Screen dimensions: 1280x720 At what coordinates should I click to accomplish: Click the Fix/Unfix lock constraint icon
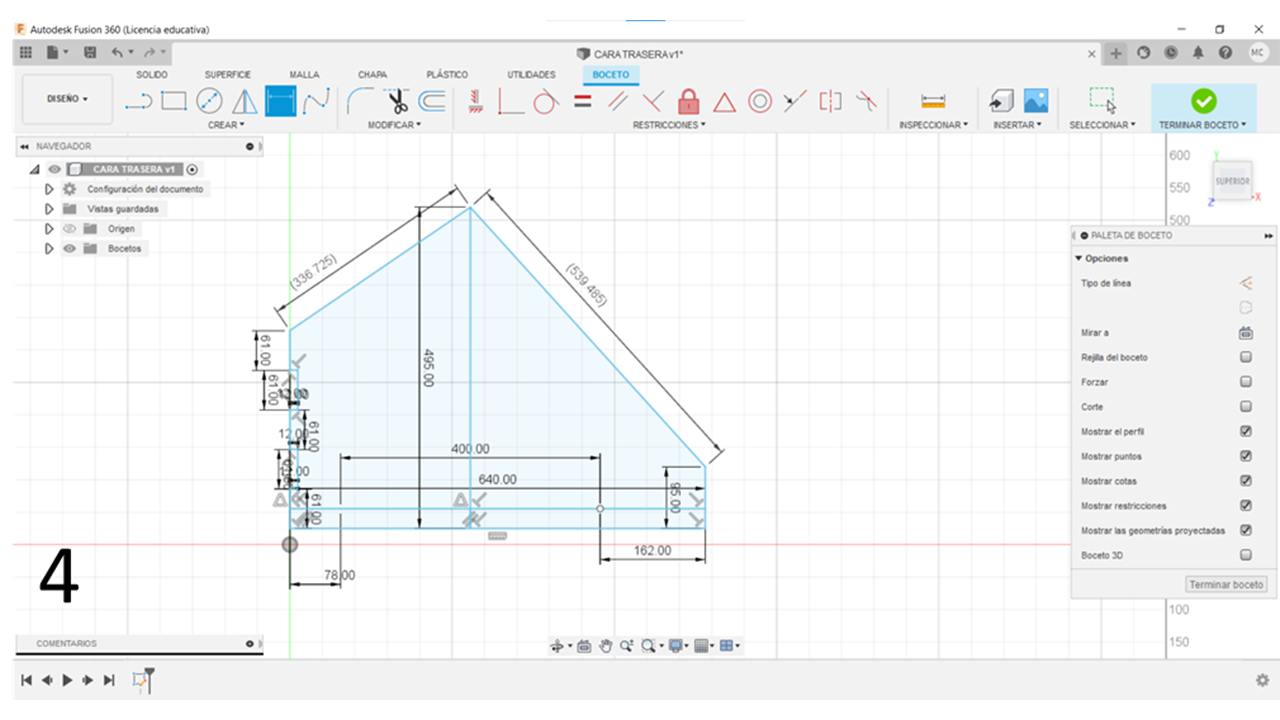click(x=688, y=101)
